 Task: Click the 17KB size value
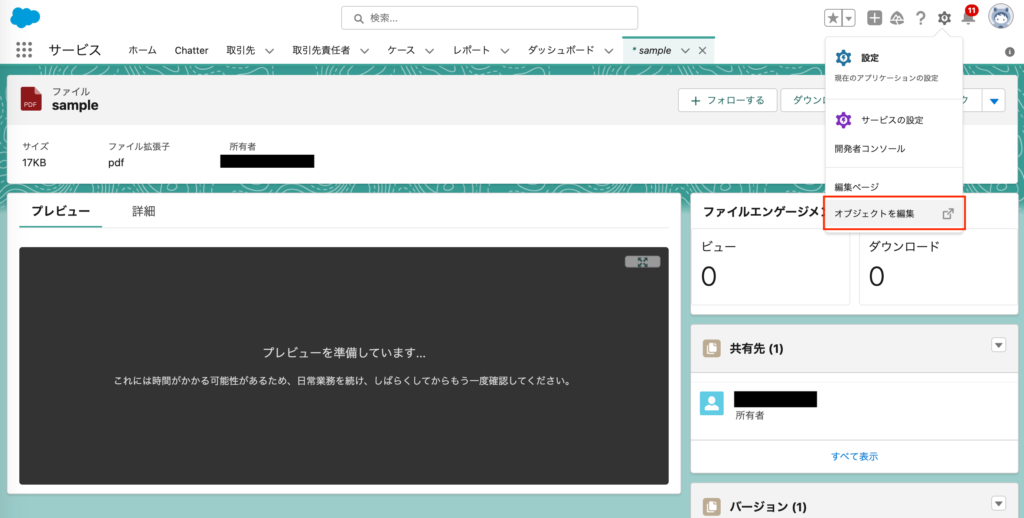34,163
